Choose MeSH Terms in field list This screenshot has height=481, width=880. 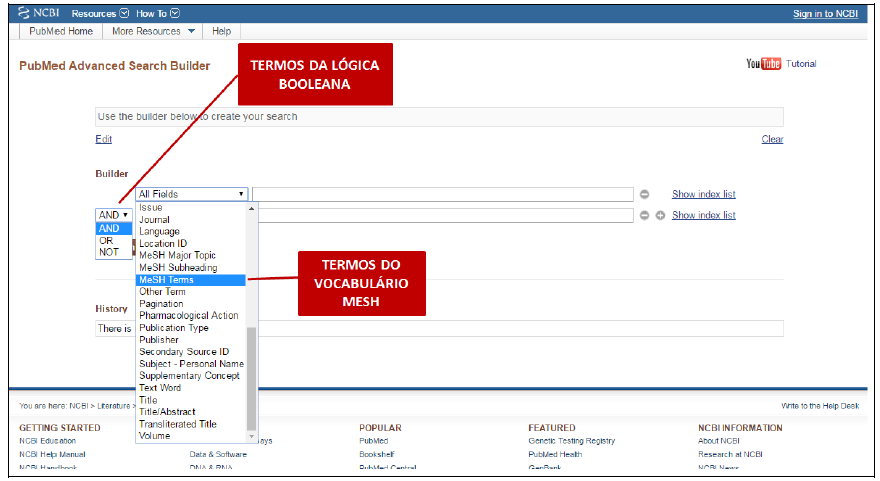point(190,280)
